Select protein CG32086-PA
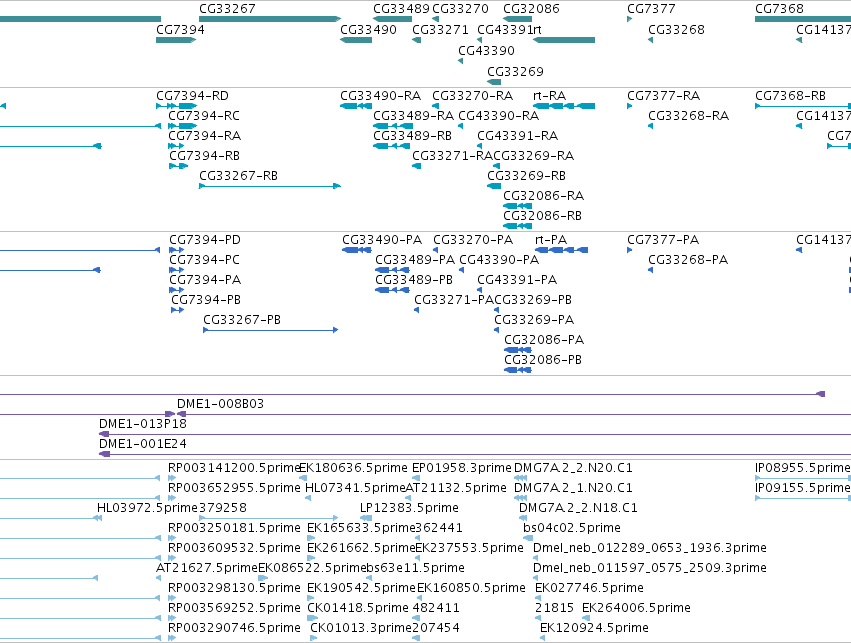 (544, 341)
